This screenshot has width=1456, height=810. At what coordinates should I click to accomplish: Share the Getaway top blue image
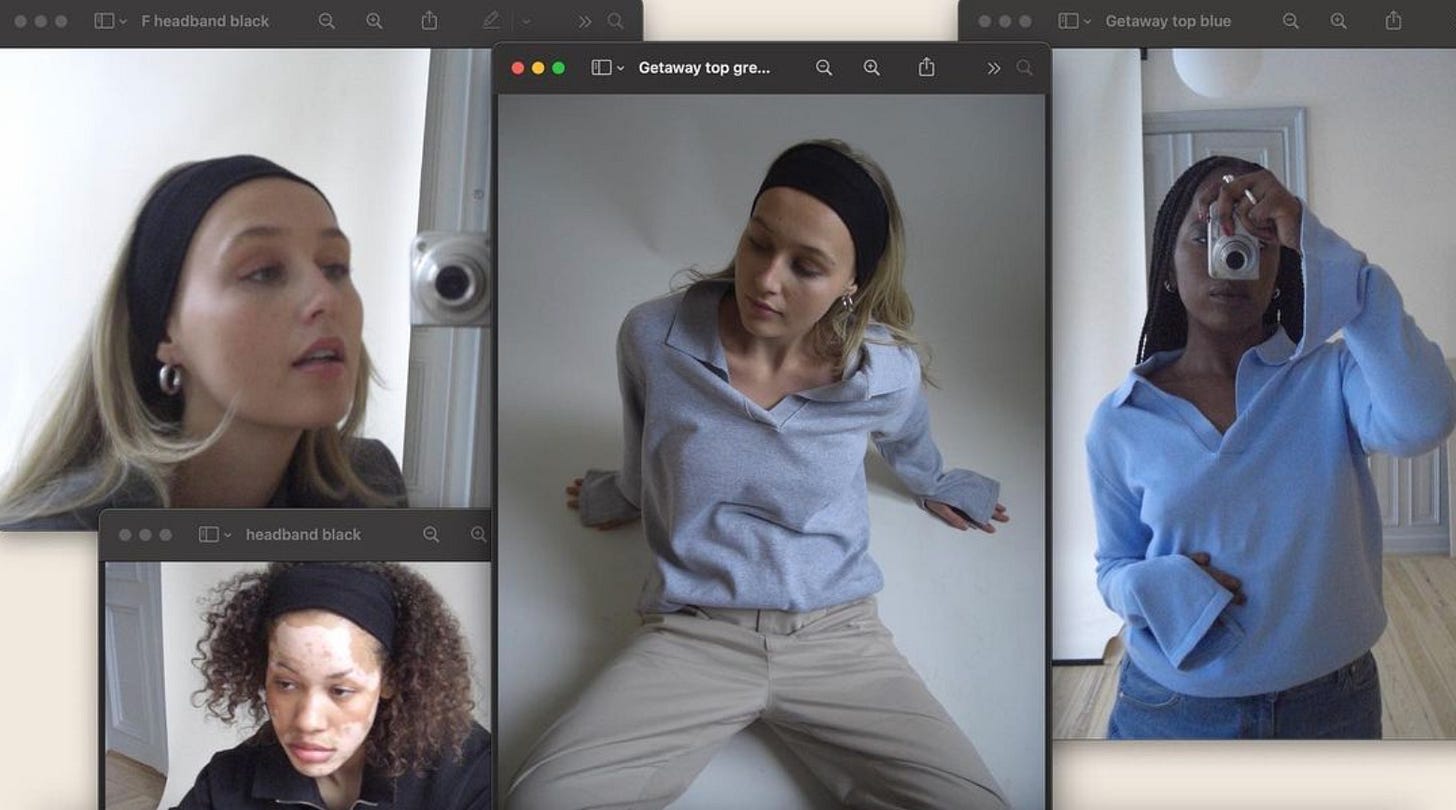[1394, 20]
